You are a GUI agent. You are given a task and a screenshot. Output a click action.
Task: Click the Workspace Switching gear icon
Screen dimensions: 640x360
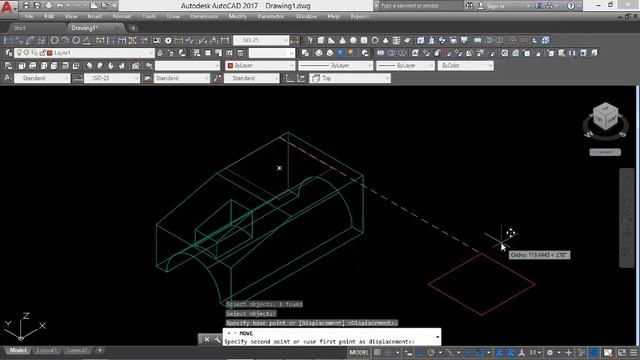click(x=550, y=352)
